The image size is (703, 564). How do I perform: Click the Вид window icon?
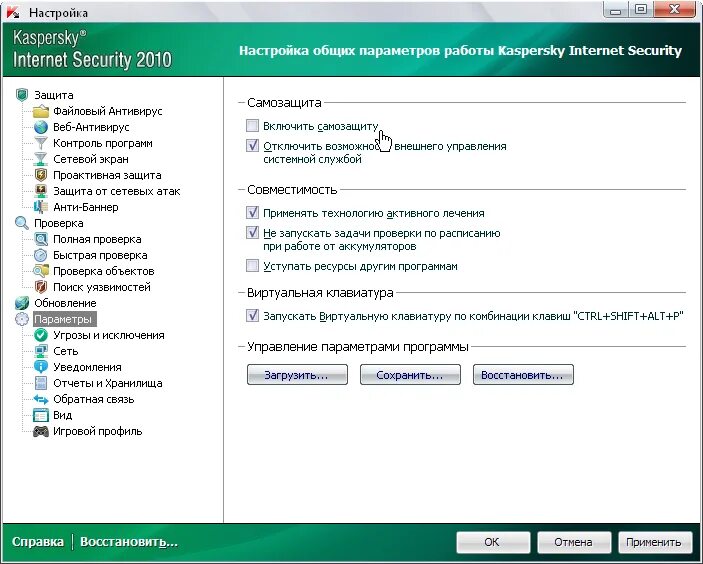click(x=41, y=415)
